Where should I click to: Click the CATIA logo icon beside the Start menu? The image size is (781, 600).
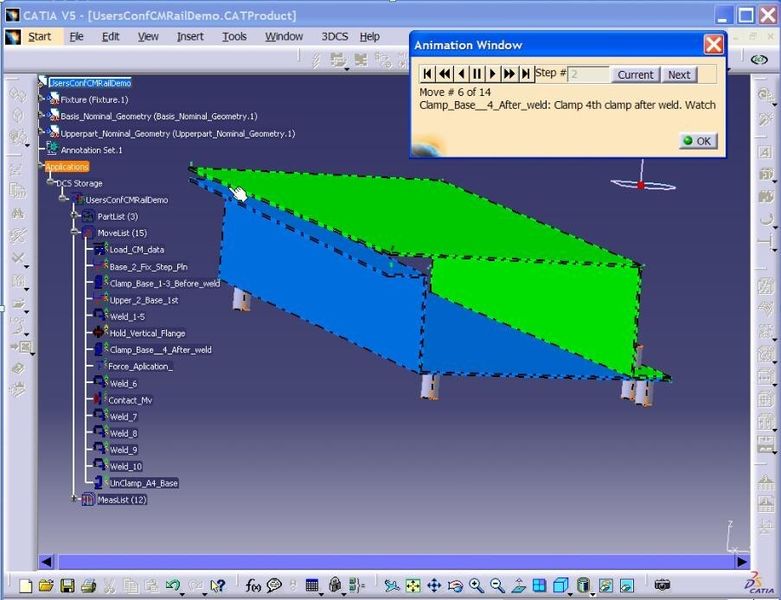(x=12, y=37)
